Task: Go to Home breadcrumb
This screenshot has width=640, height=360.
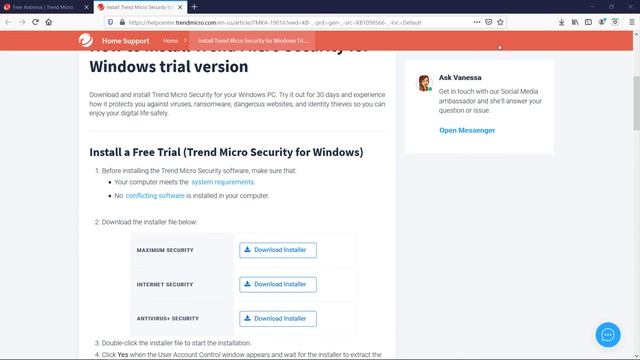Action: click(171, 41)
